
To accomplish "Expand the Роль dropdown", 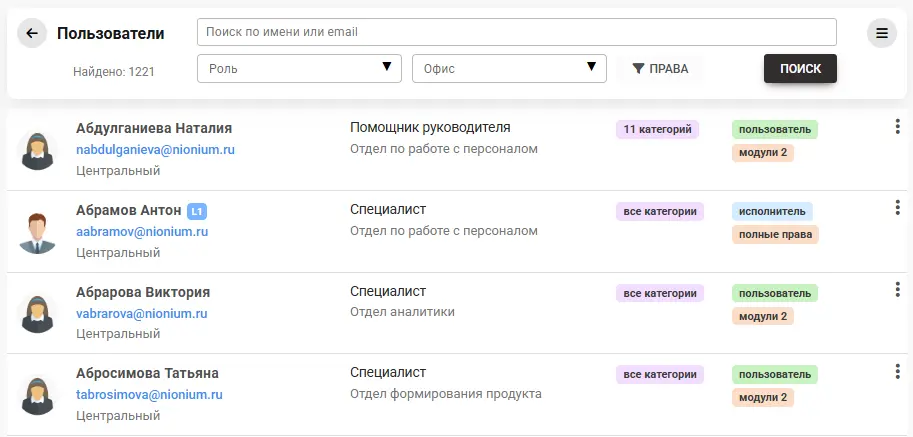I will (300, 68).
